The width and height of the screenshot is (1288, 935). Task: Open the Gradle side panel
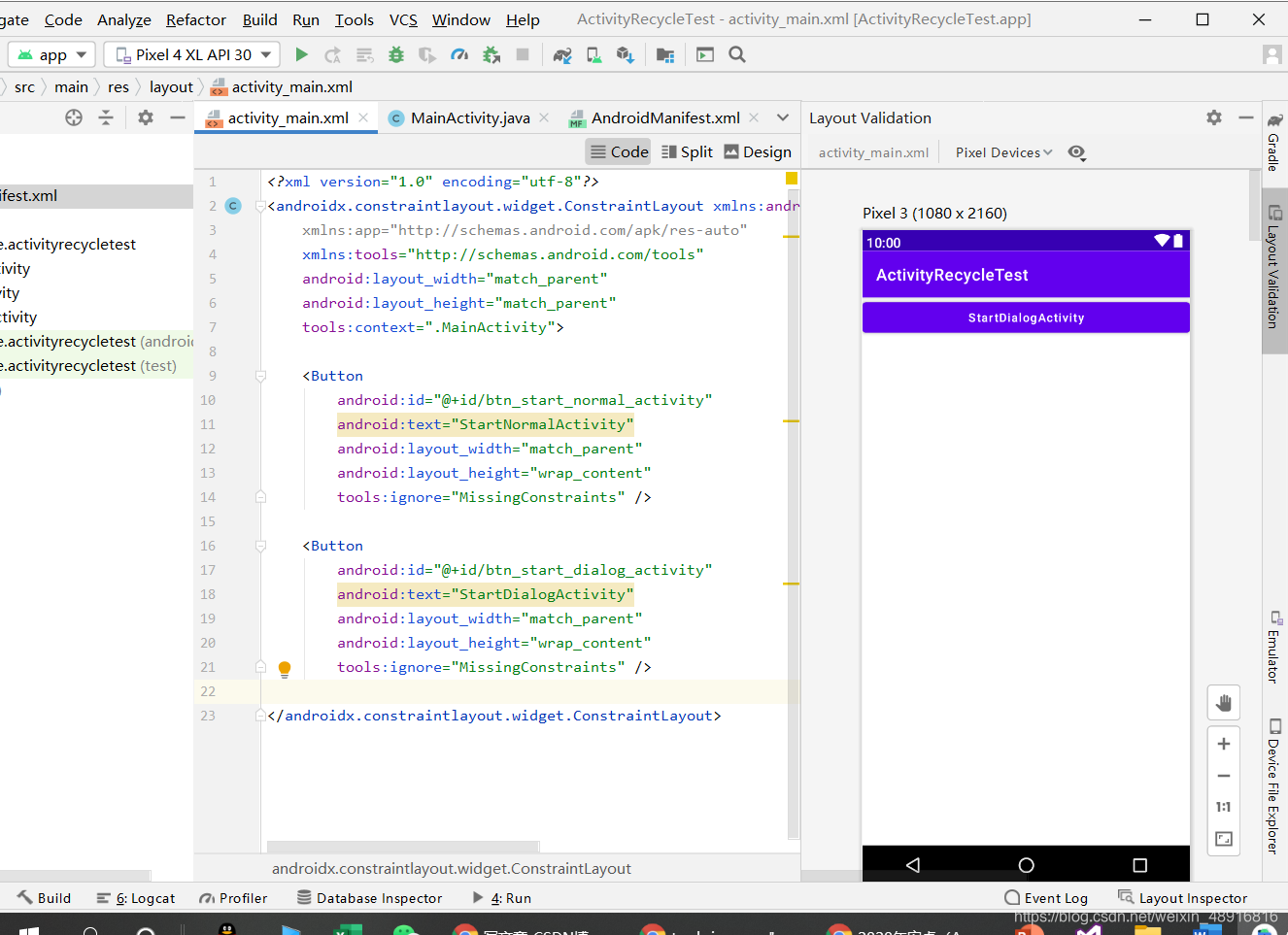pos(1274,142)
